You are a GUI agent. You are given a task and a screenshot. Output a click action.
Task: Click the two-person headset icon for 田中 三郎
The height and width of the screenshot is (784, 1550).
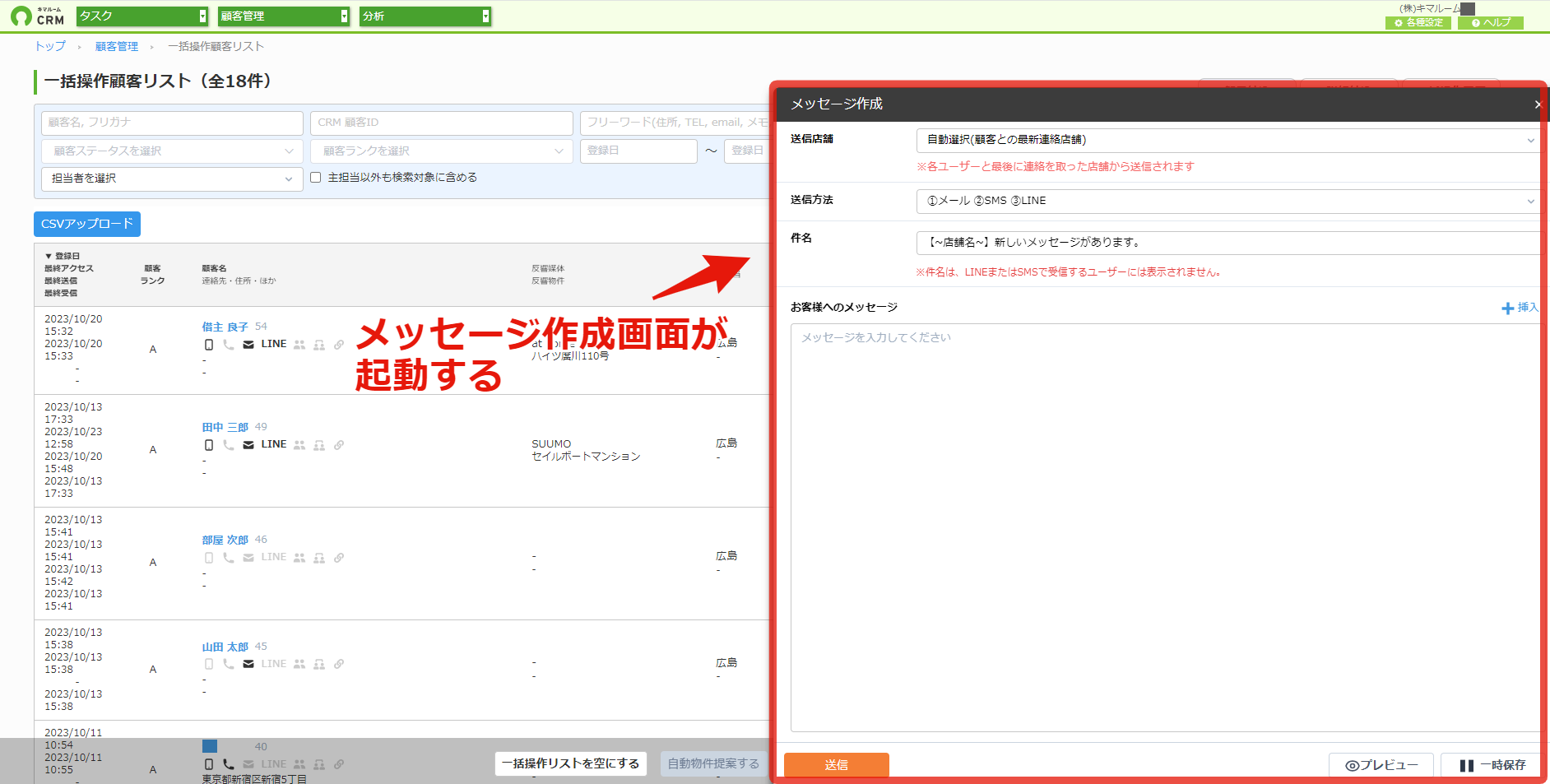(x=319, y=445)
